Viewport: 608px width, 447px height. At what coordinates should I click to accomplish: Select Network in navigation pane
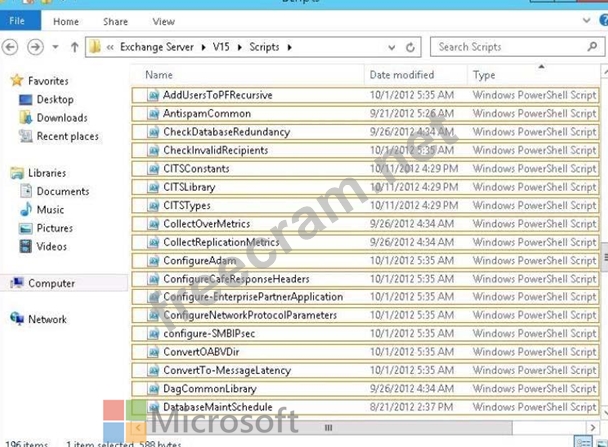click(47, 319)
